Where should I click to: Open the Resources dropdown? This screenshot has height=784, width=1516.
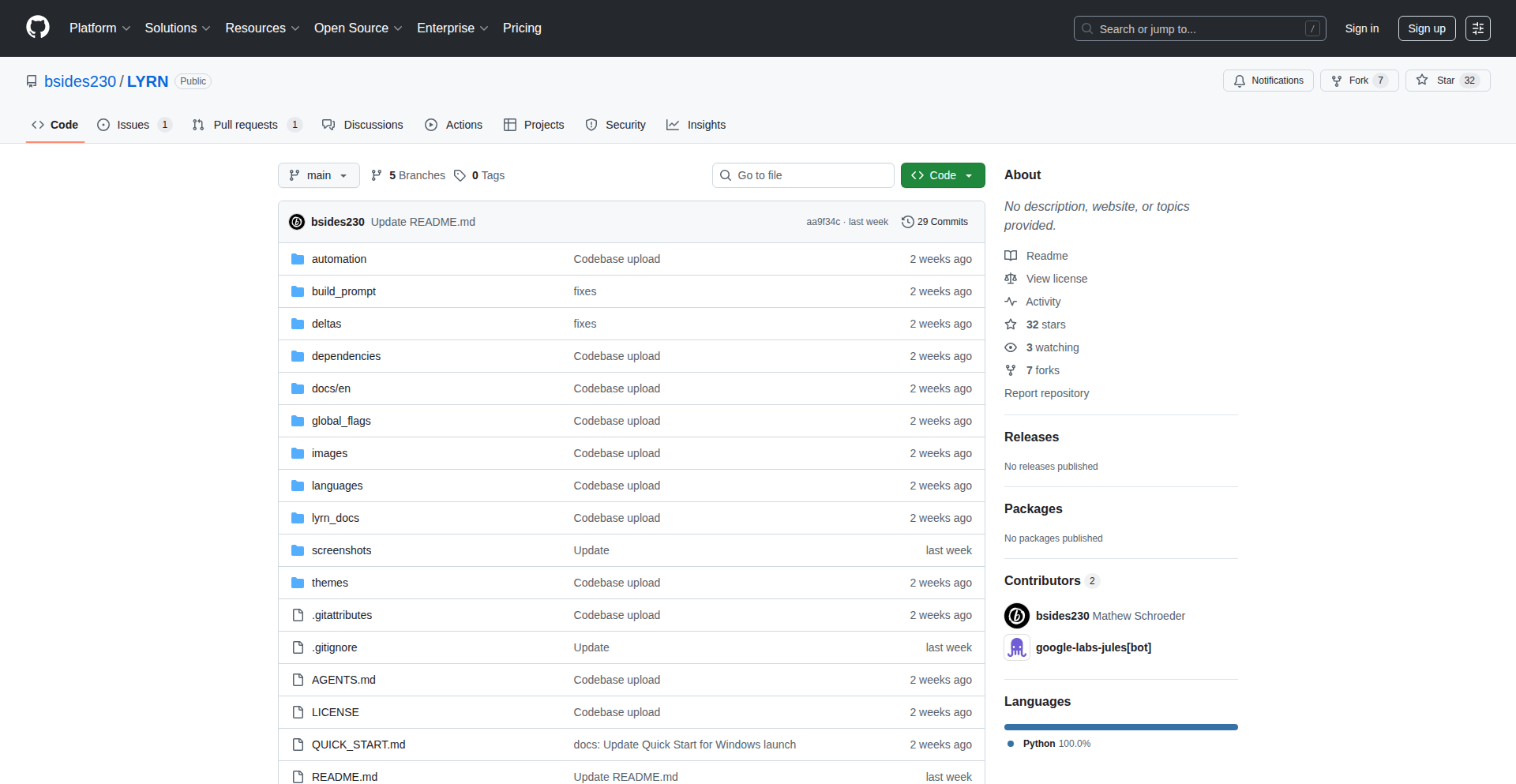tap(262, 28)
